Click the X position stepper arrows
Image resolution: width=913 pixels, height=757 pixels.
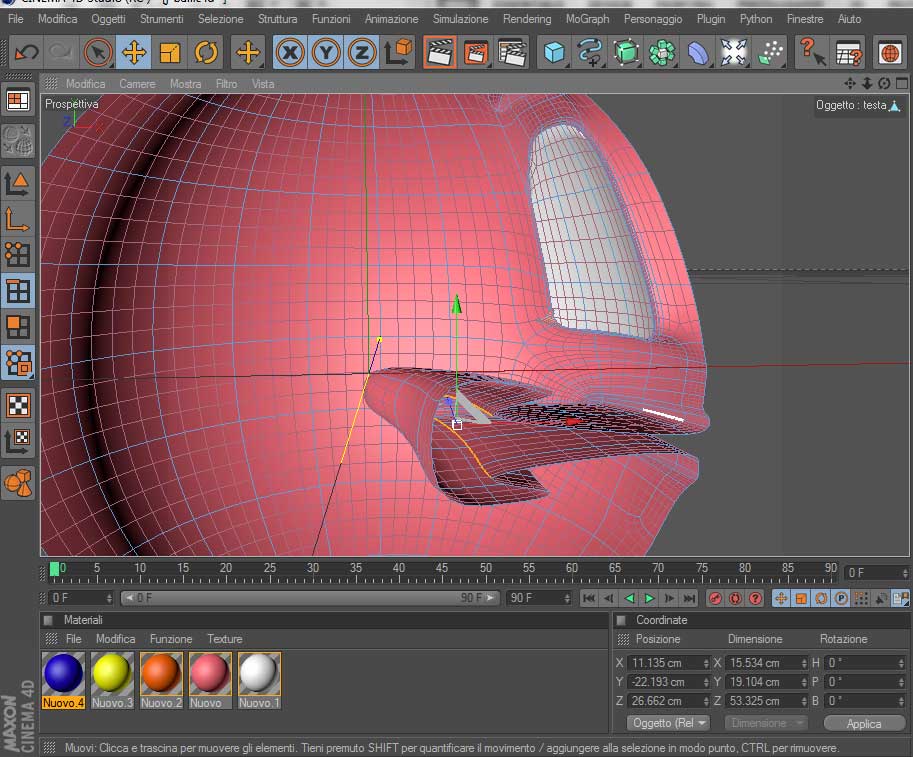(705, 663)
